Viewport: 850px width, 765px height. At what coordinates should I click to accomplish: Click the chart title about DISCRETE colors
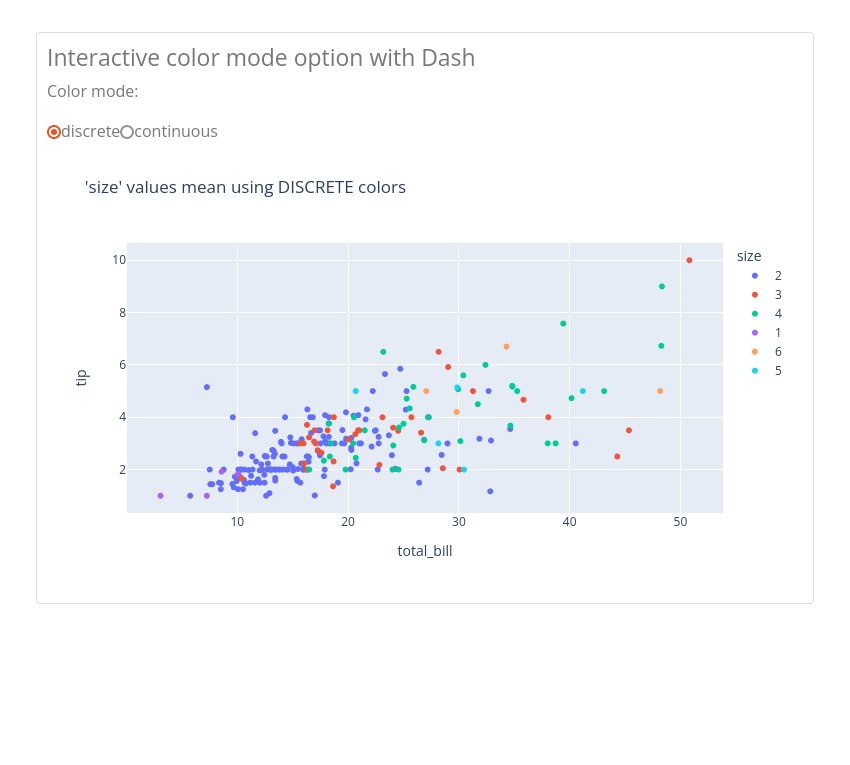click(x=245, y=187)
